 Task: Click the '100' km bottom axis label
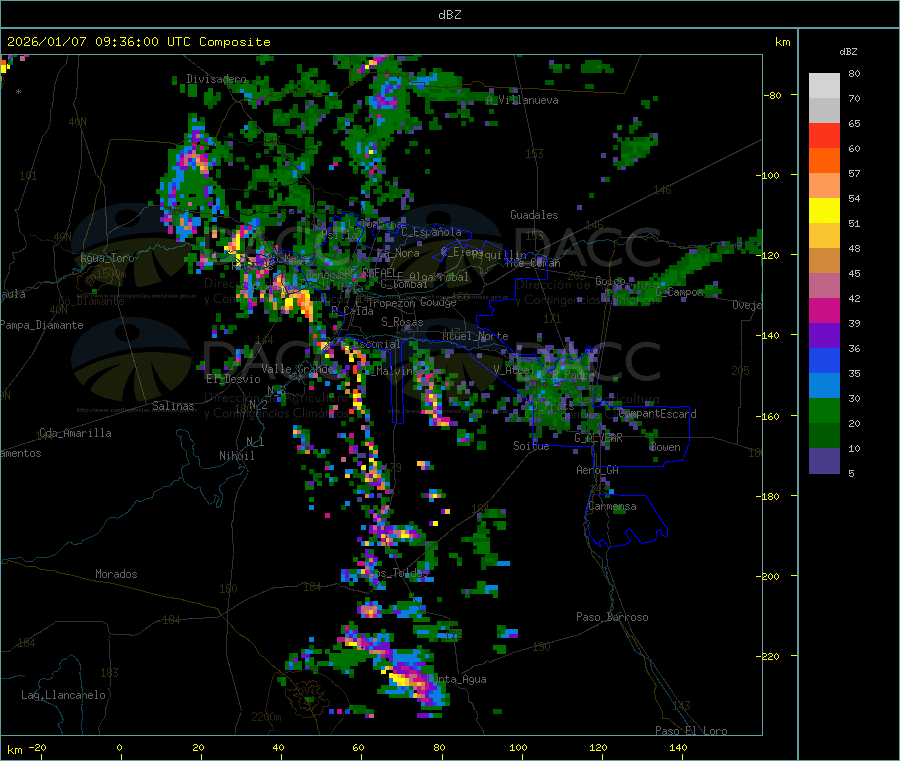coord(518,747)
